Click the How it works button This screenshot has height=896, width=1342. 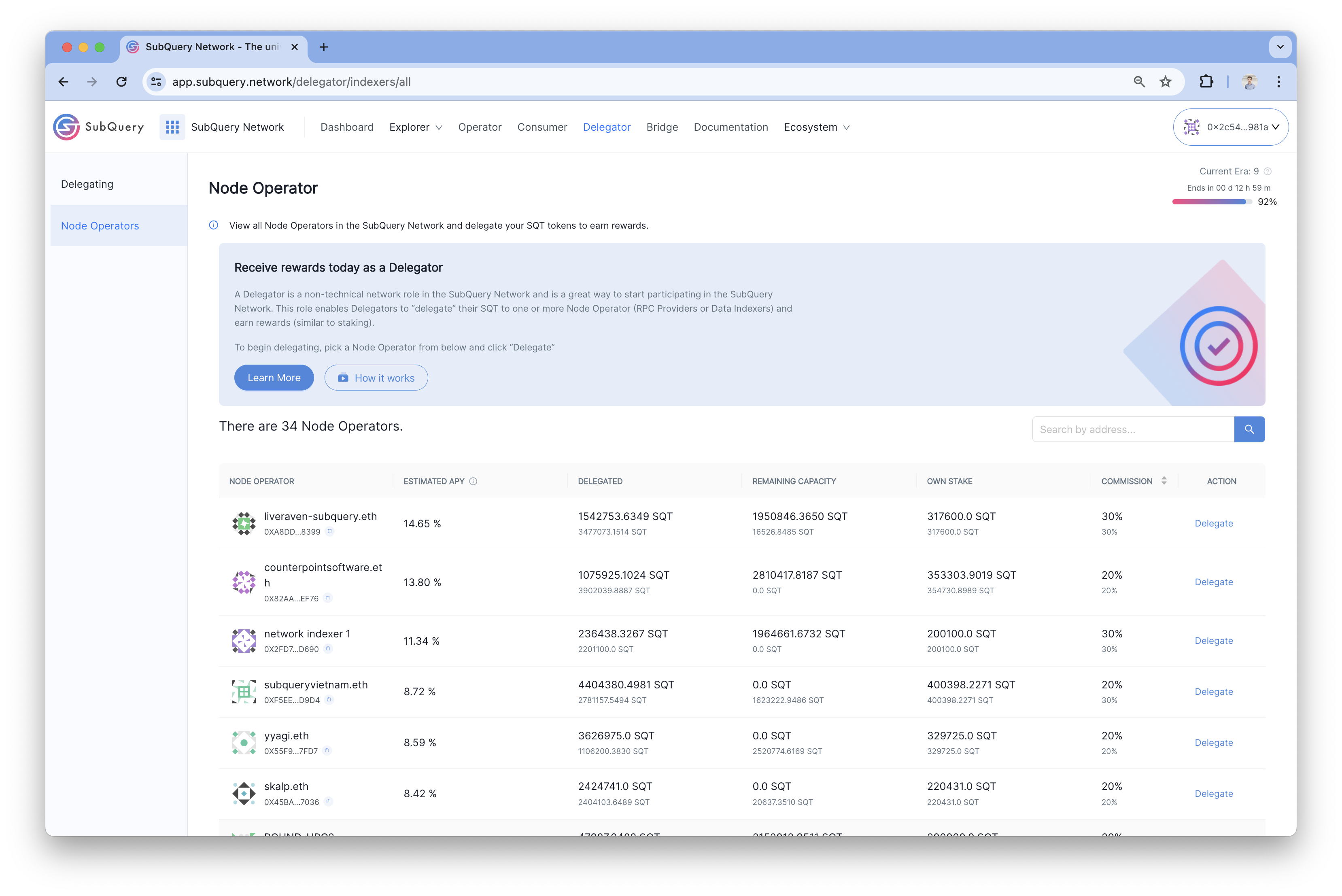pos(376,378)
